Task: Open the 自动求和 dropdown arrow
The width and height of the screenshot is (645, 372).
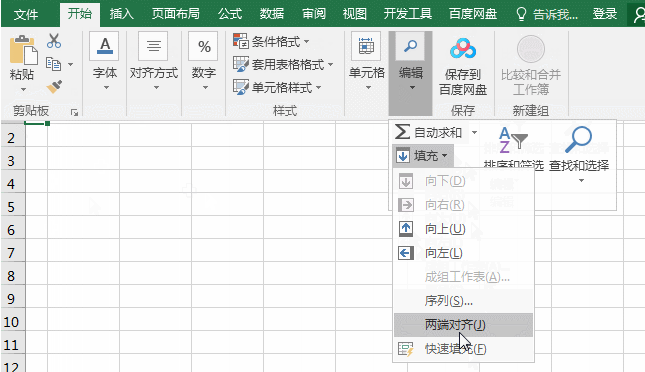Action: click(x=474, y=133)
